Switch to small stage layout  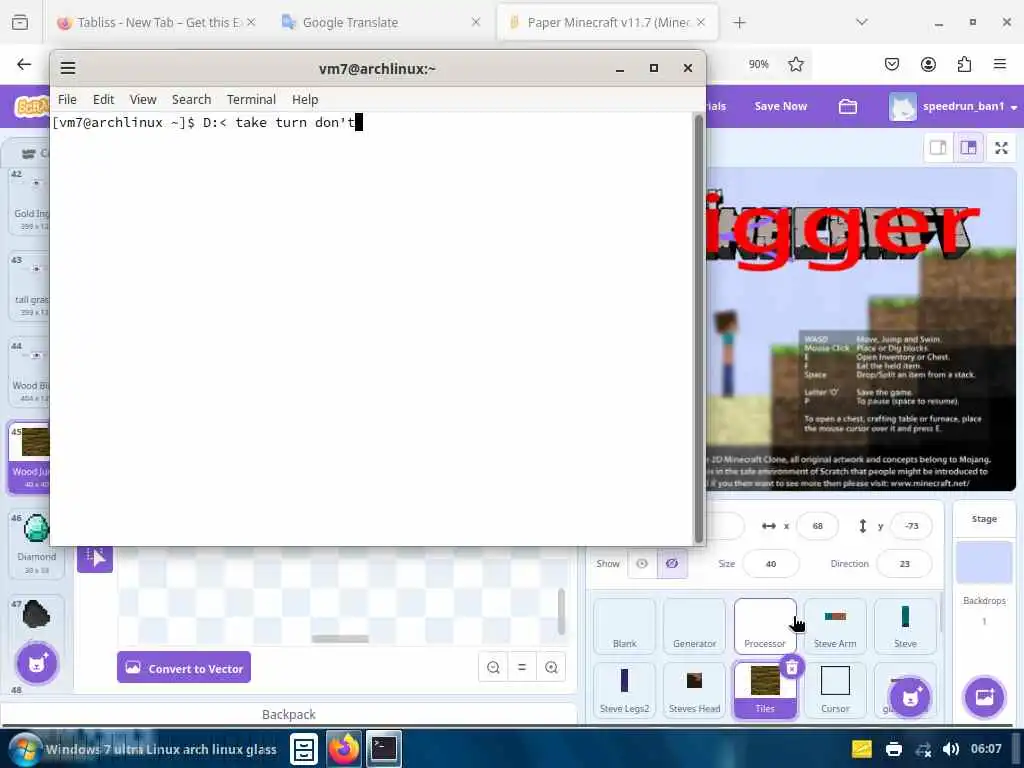tap(938, 148)
